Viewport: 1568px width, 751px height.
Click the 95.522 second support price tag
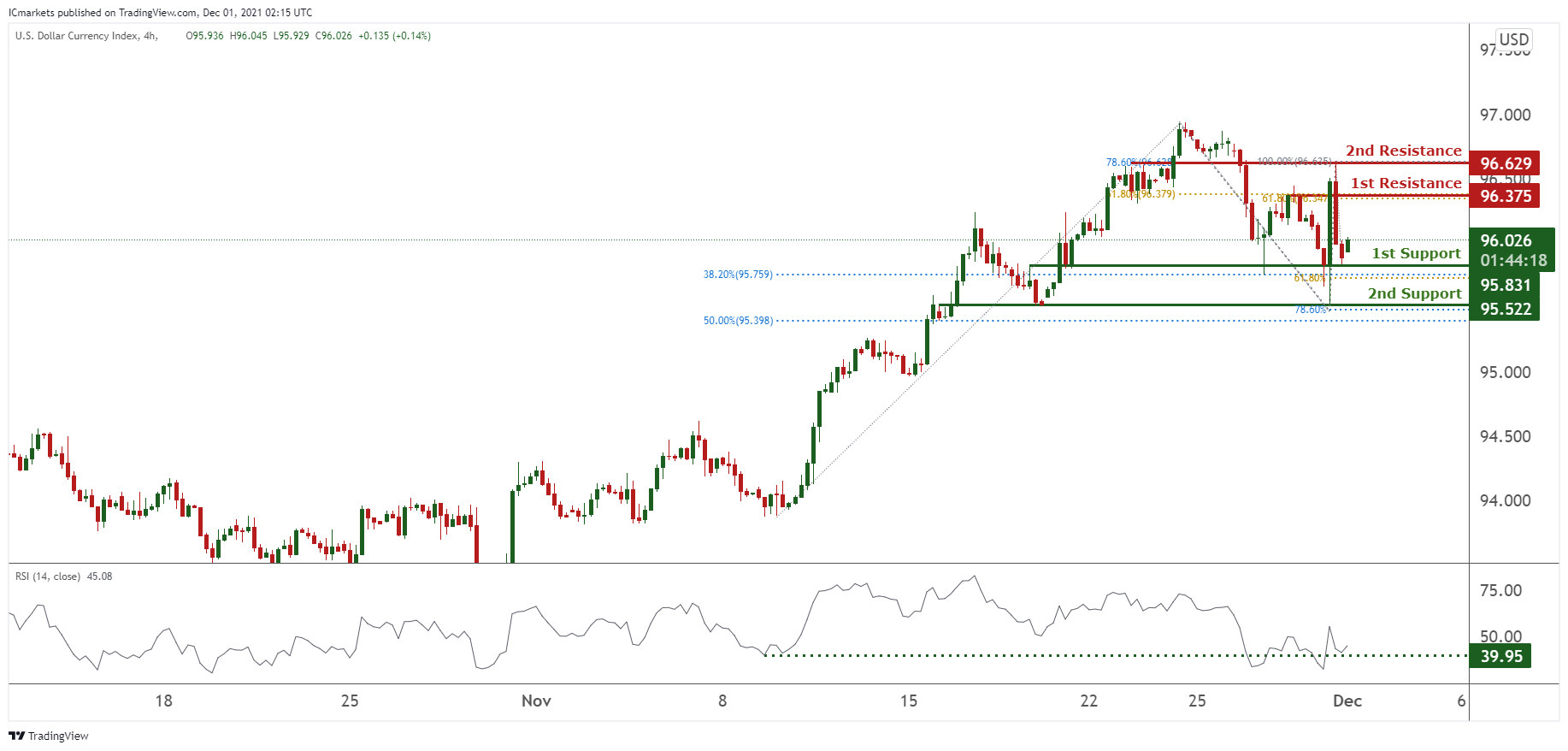tap(1505, 309)
